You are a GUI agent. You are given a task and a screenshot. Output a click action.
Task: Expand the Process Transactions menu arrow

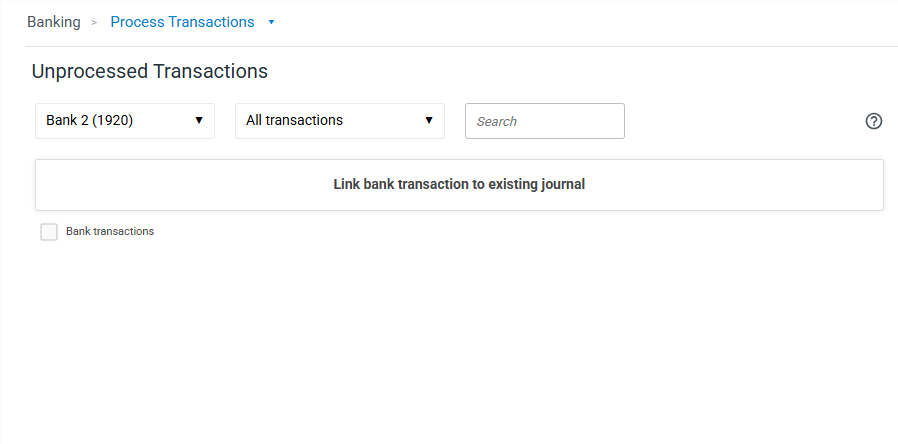coord(271,22)
